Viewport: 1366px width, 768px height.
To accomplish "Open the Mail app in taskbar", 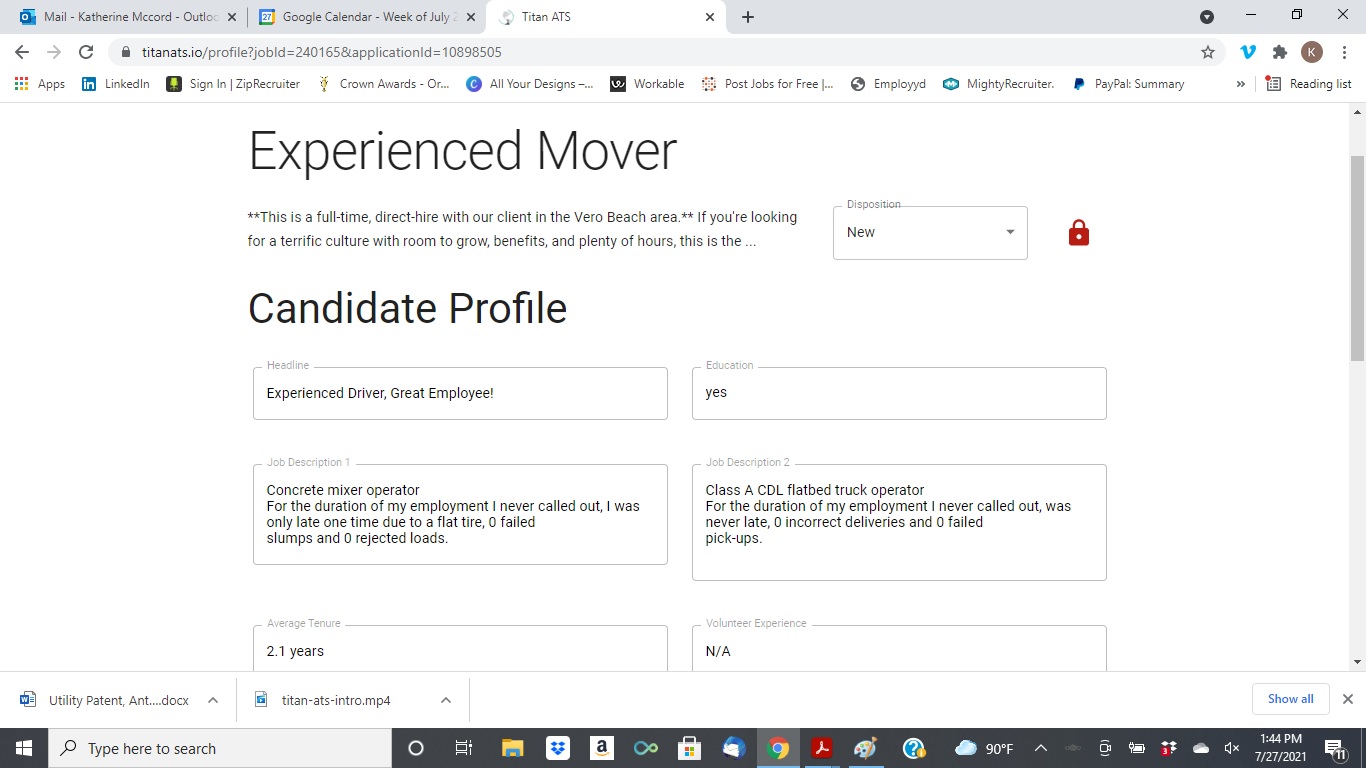I will point(734,748).
